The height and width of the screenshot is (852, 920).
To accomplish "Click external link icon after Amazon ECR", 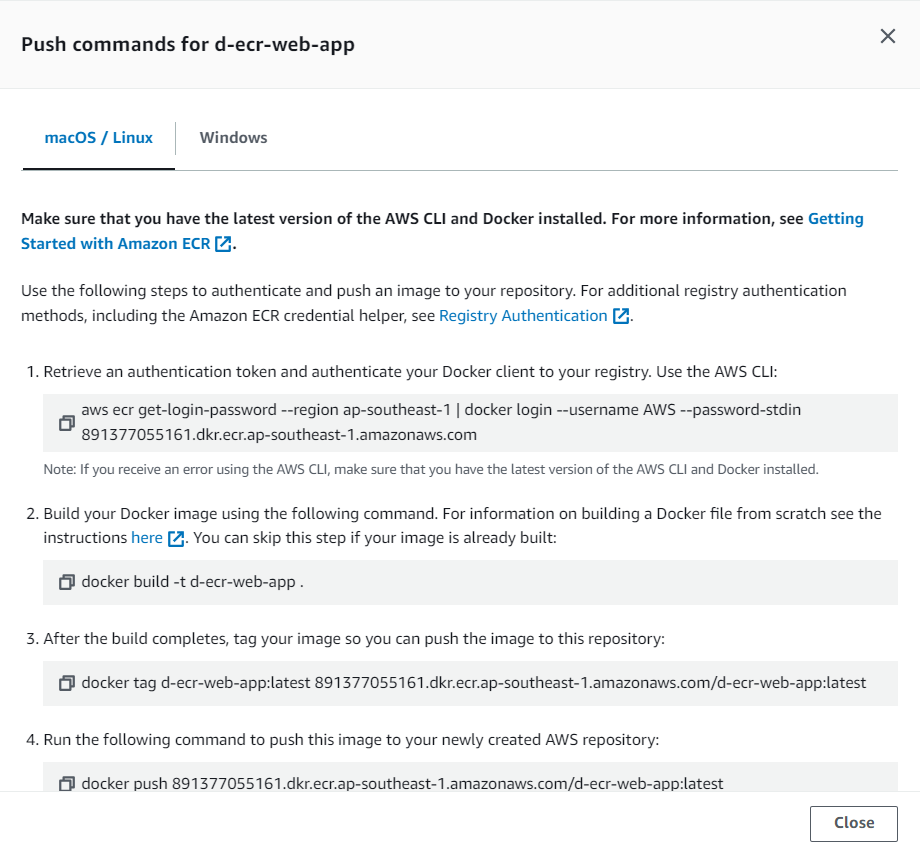I will pos(224,243).
